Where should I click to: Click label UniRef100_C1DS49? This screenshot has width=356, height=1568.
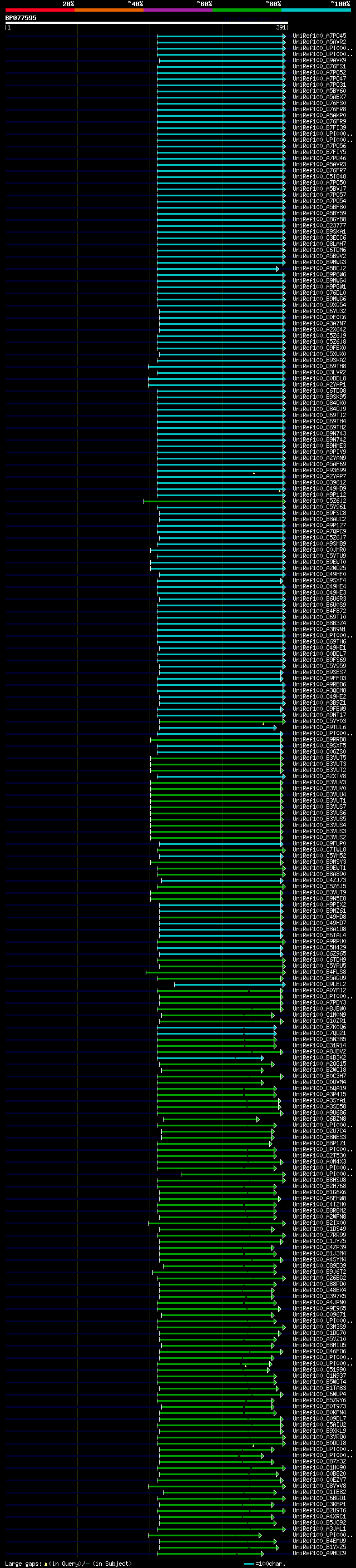point(319,1229)
